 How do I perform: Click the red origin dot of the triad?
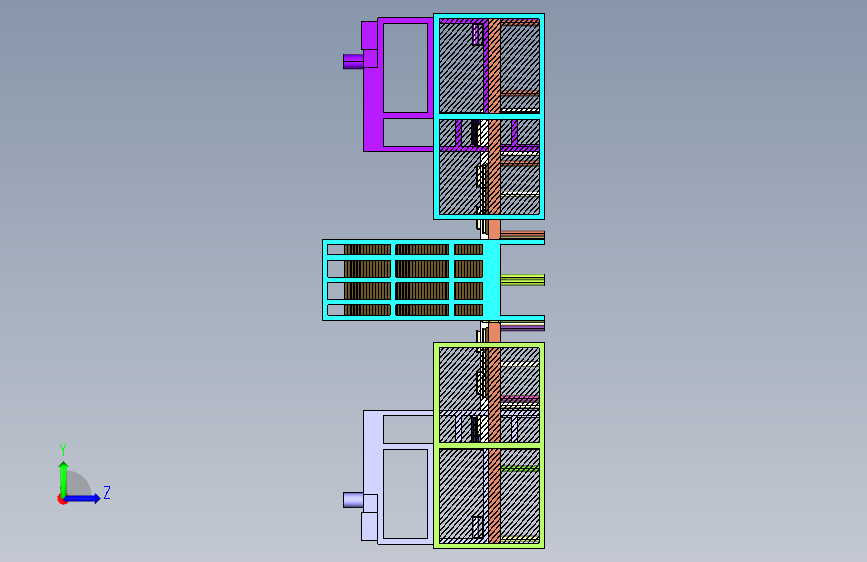[62, 499]
